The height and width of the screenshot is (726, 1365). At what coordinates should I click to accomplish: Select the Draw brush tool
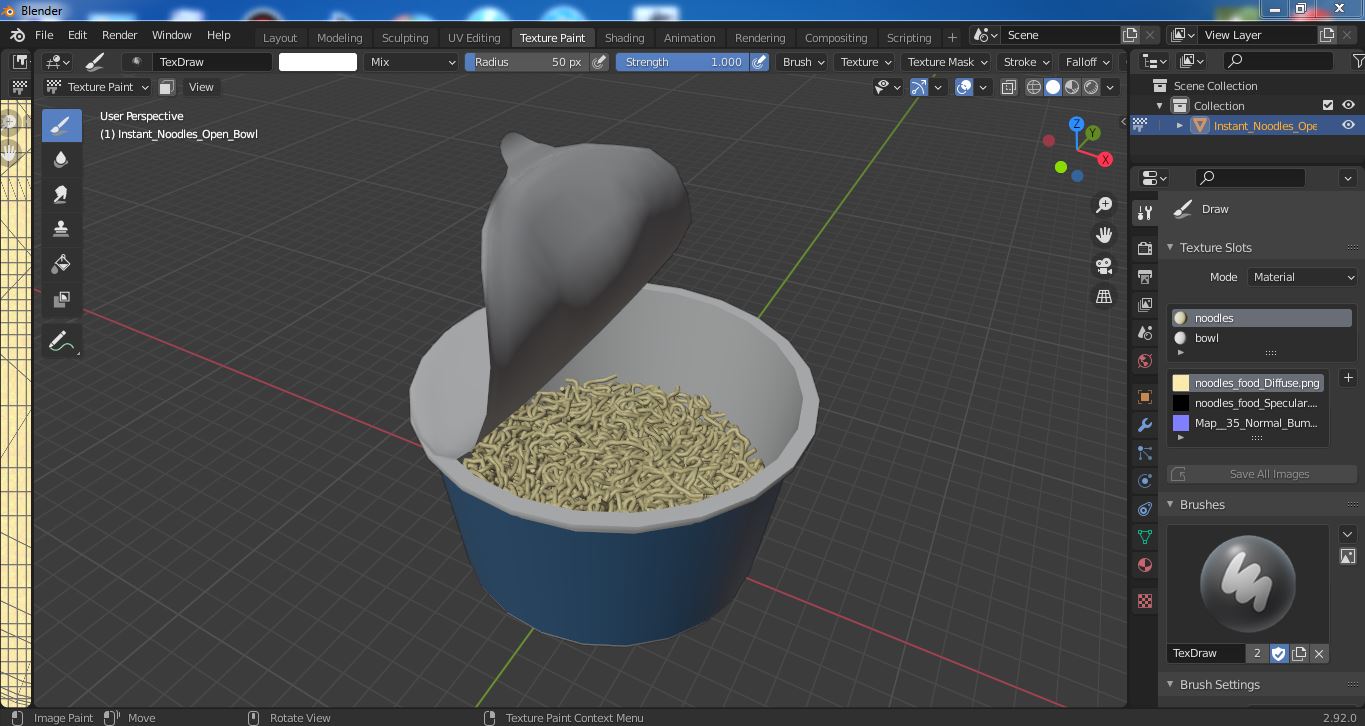click(61, 125)
